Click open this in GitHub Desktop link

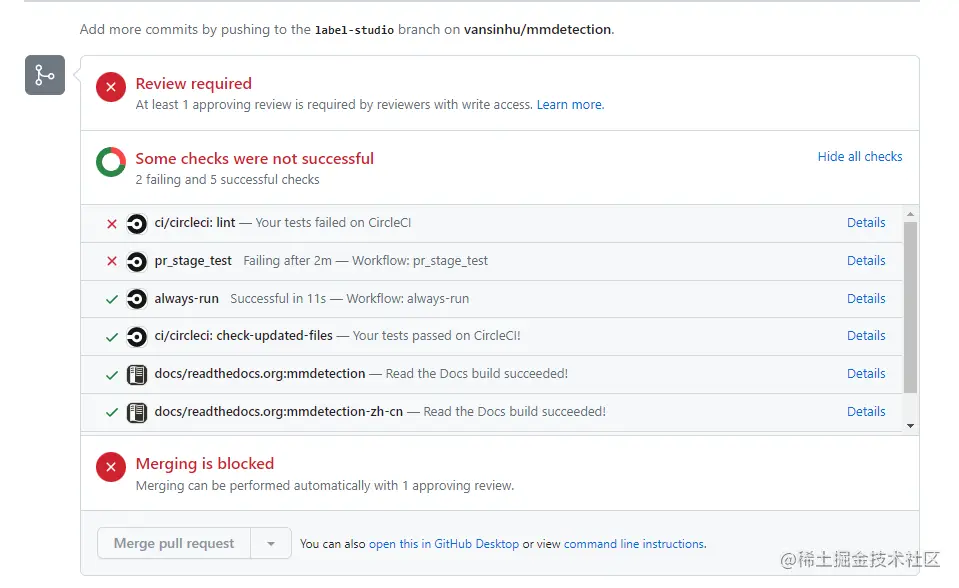point(443,544)
